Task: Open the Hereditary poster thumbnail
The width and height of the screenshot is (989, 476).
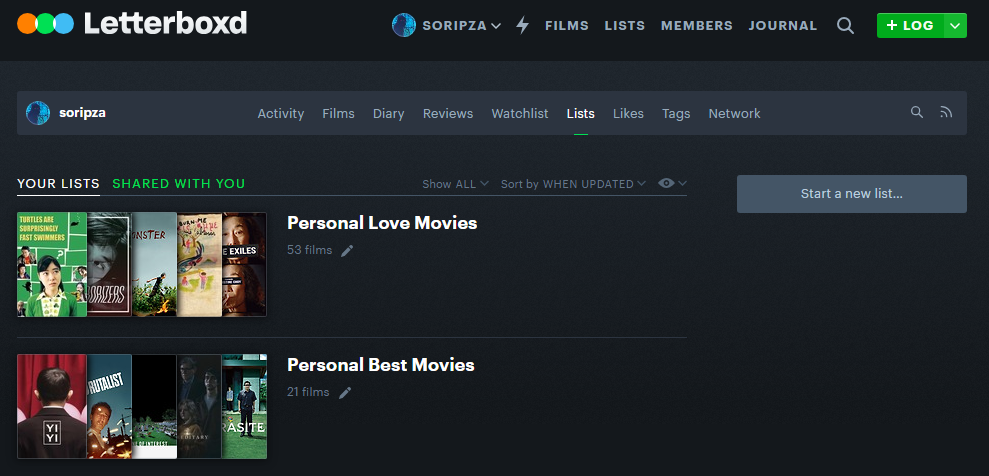Action: coord(199,406)
